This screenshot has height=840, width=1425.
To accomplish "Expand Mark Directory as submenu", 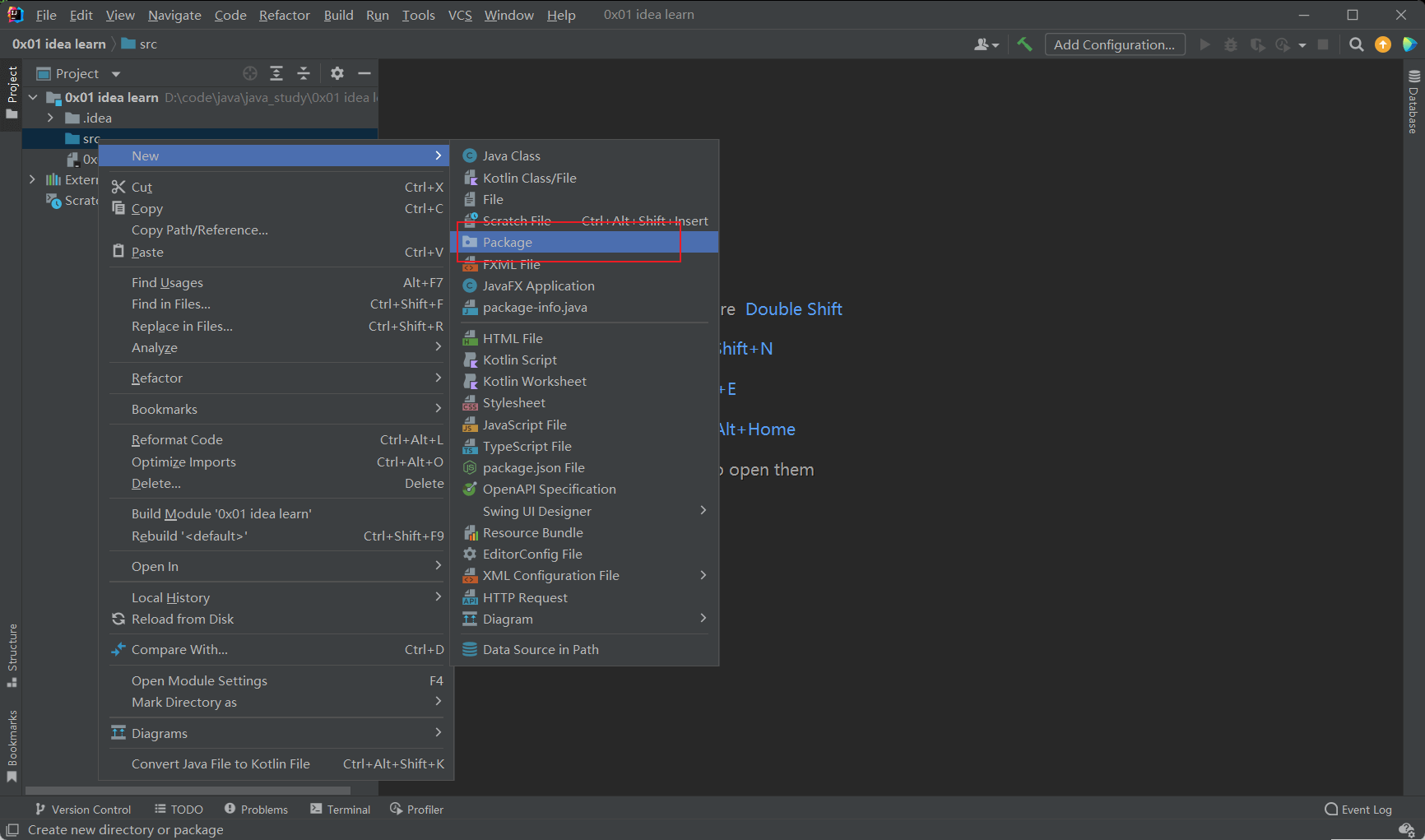I will (x=276, y=702).
